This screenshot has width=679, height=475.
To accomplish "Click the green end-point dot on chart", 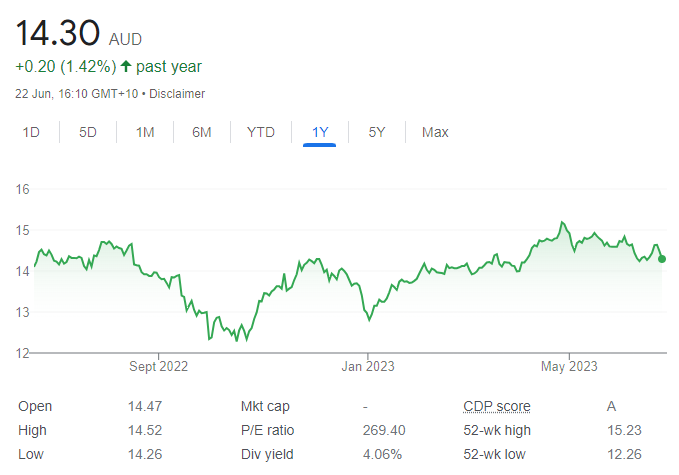I will [x=662, y=259].
